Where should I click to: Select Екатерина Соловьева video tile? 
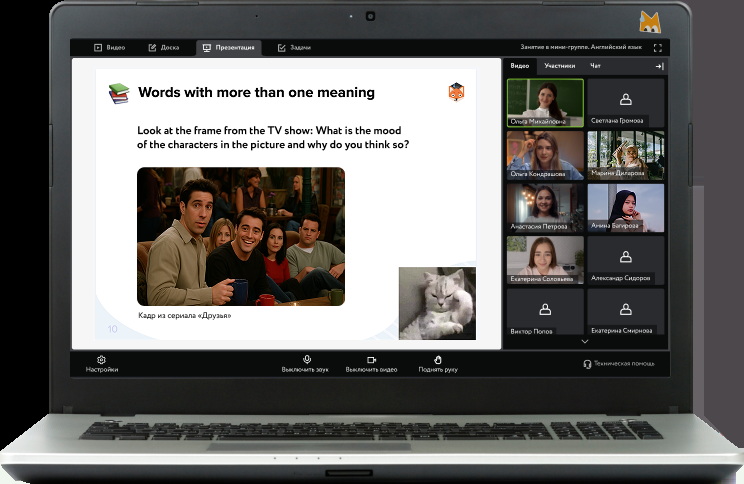545,261
